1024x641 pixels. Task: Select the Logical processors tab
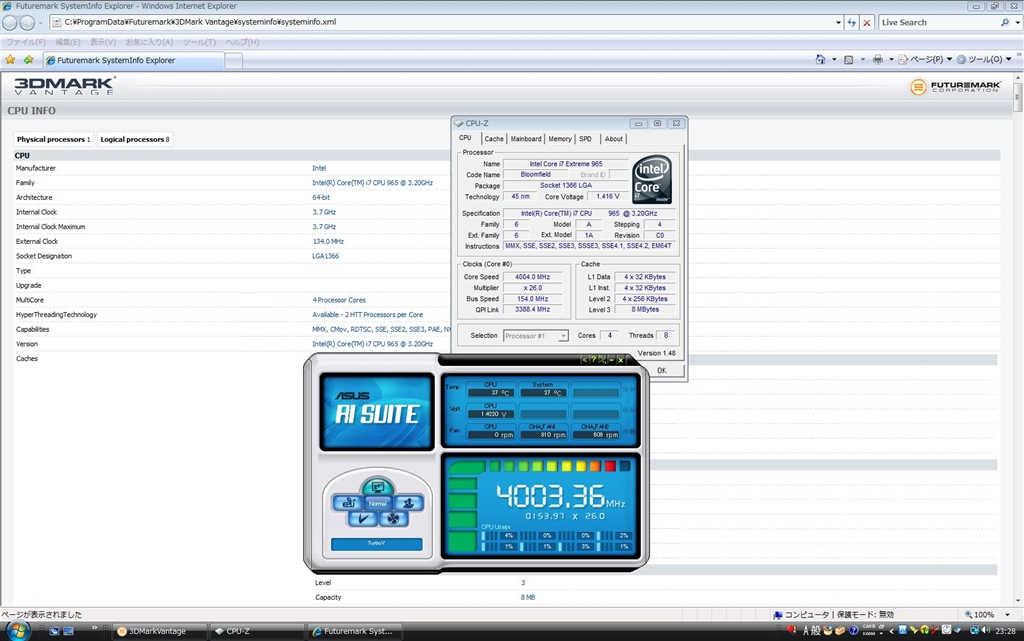[x=135, y=139]
